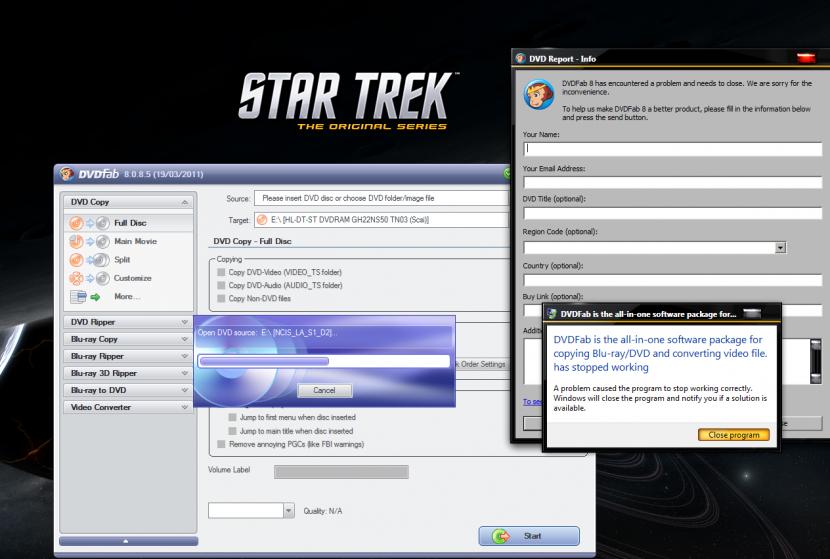Expand the Blu-ray 3D Ripper section
830x559 pixels.
pyautogui.click(x=184, y=373)
